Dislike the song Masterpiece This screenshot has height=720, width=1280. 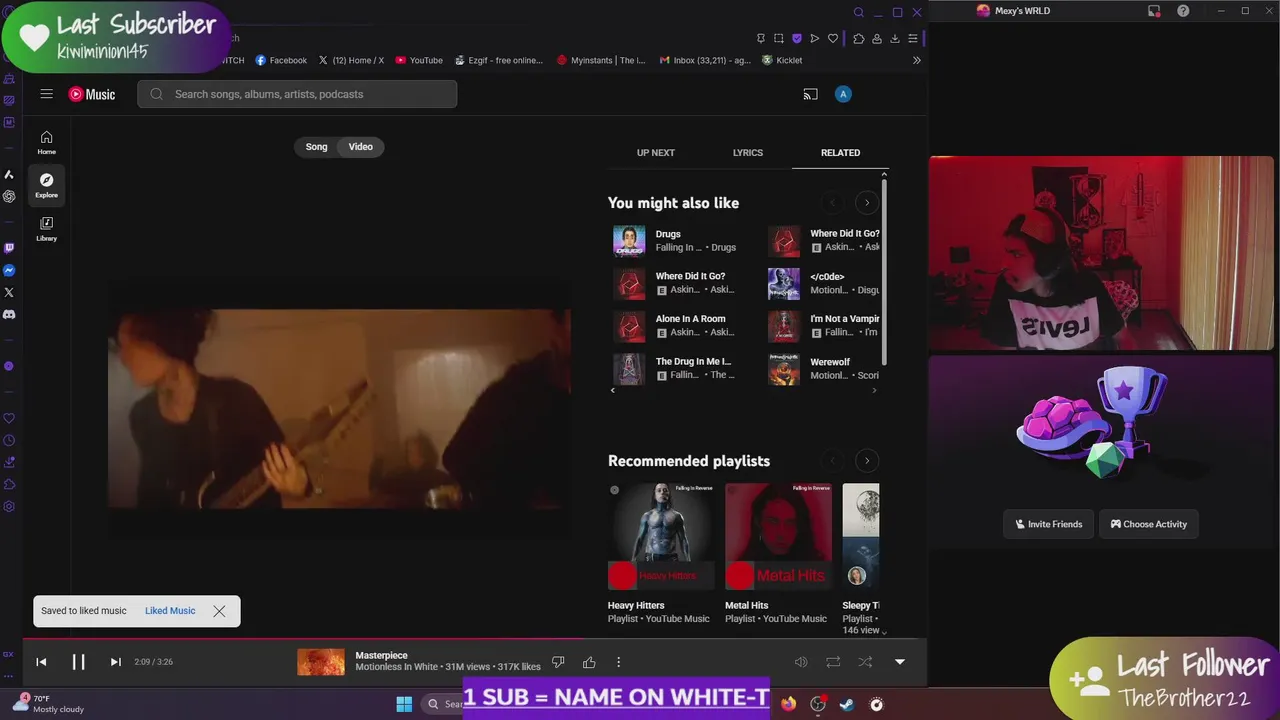[x=558, y=662]
